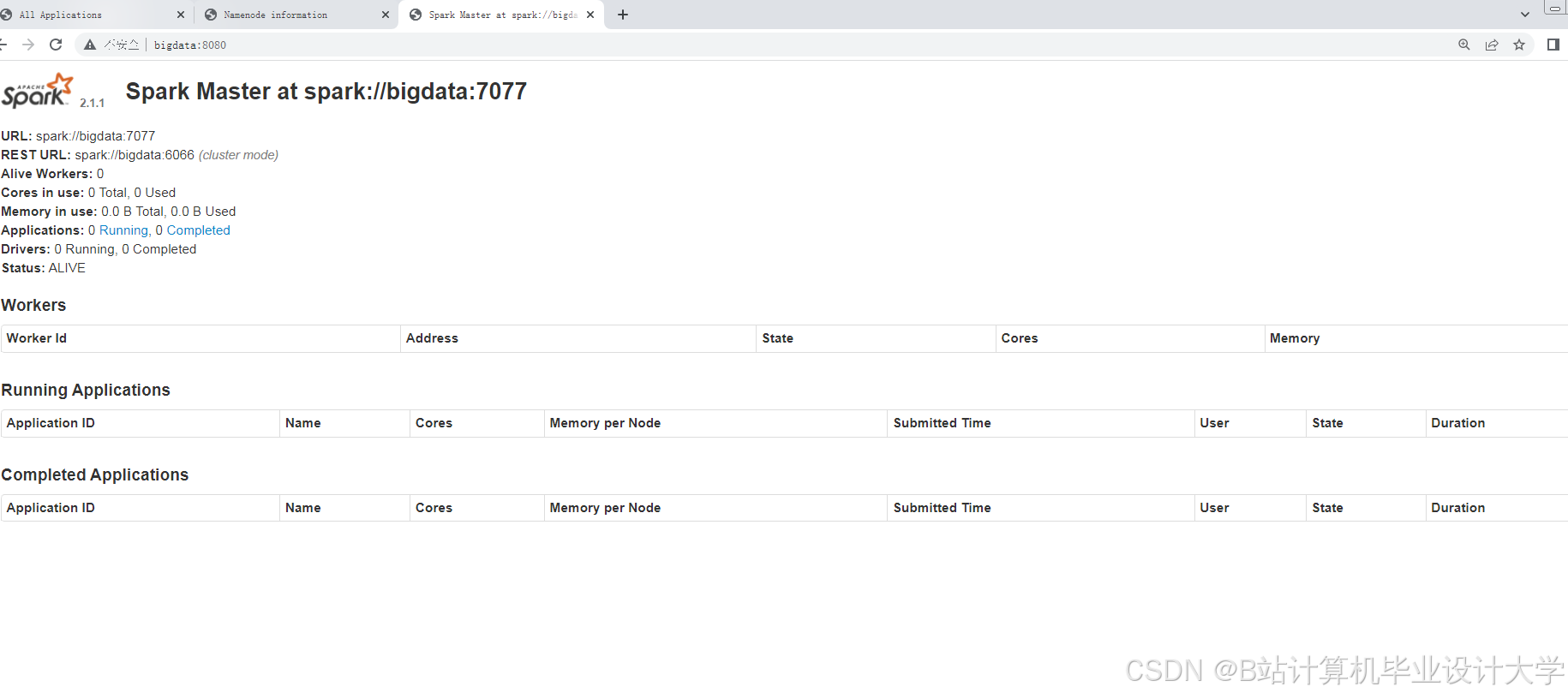Screen dimensions: 1568x698
Task: Click the REST URL spark://bigdata:6066 text
Action: [x=135, y=155]
